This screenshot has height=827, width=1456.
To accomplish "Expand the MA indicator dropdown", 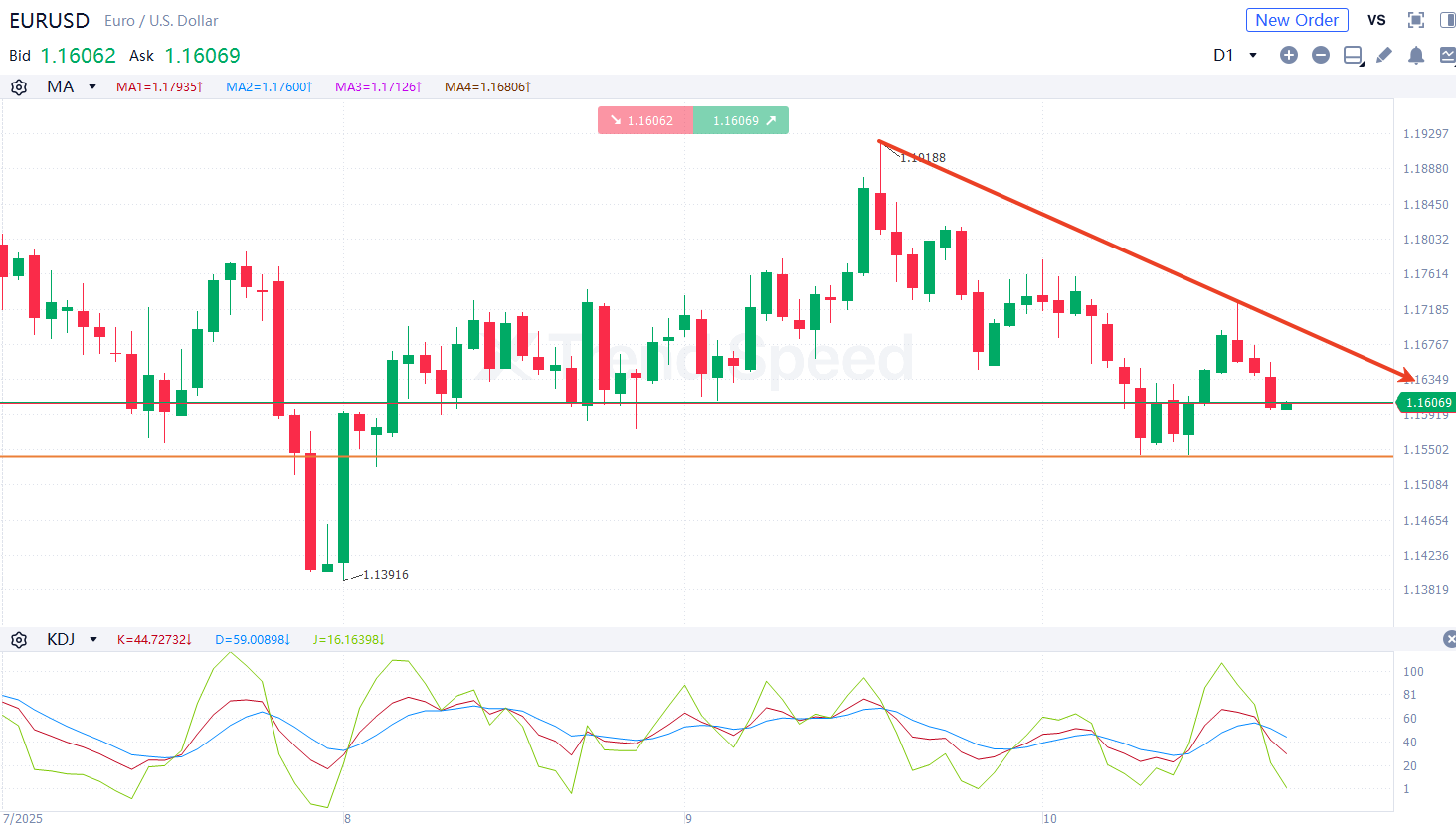I will (x=92, y=87).
